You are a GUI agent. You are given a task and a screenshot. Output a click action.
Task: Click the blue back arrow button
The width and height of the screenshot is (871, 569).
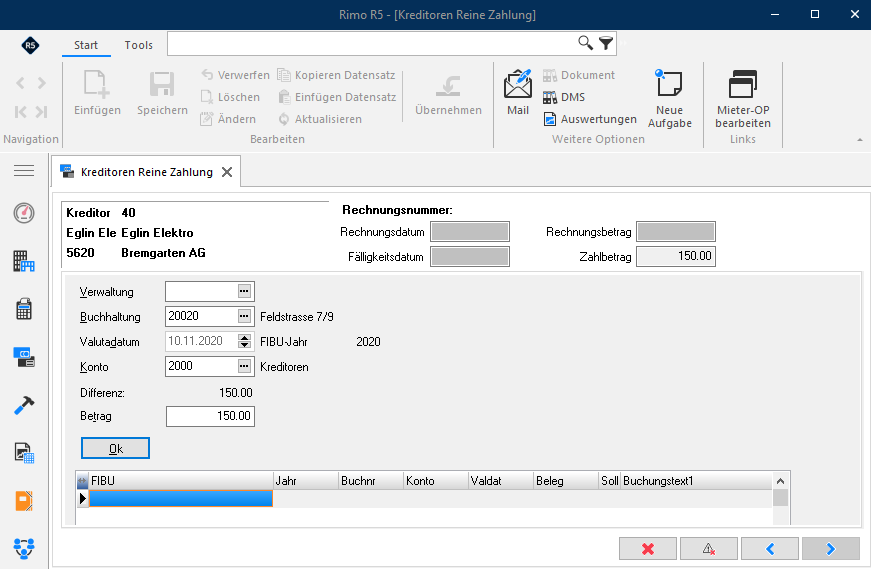[x=770, y=549]
